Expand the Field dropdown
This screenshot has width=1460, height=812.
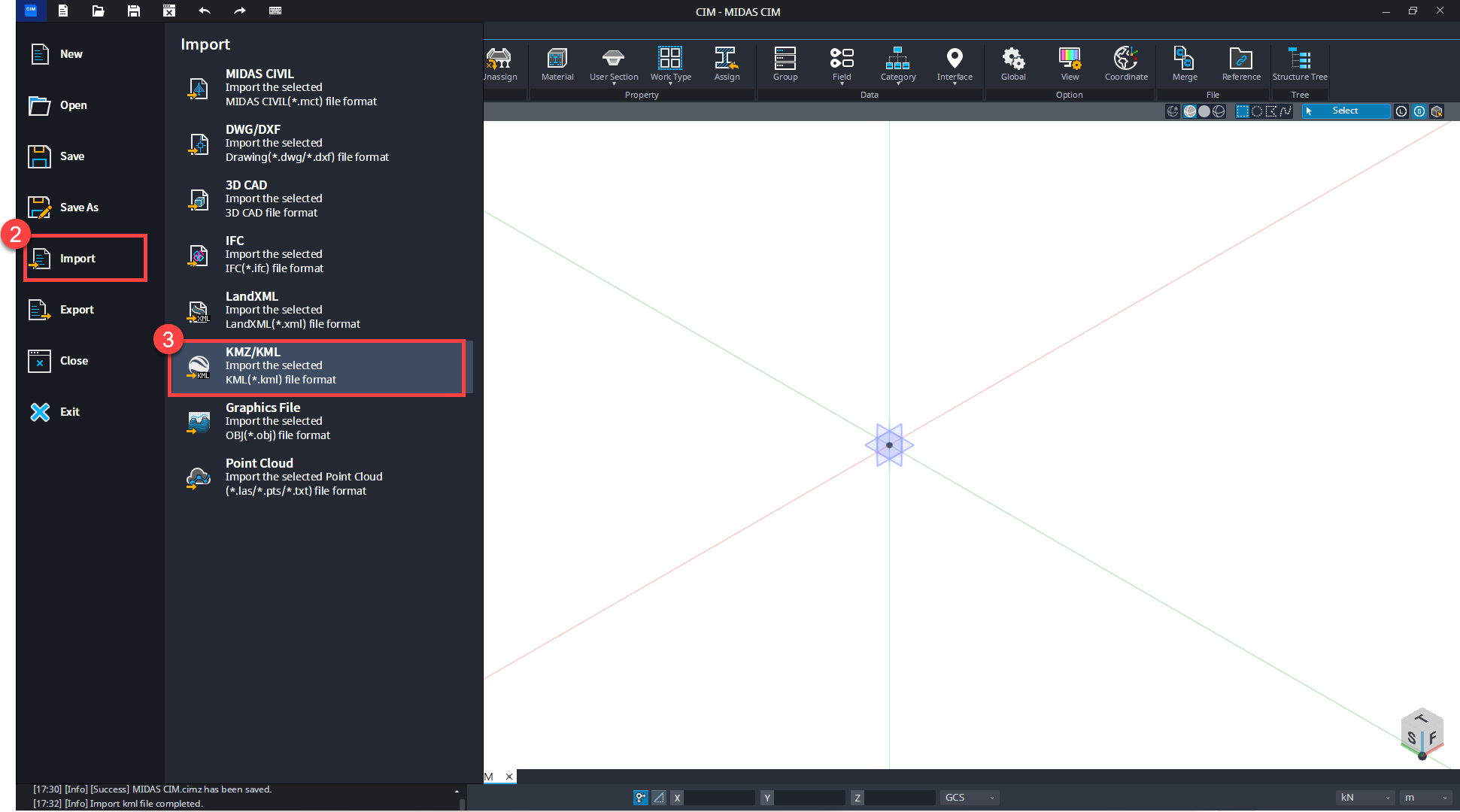point(842,83)
